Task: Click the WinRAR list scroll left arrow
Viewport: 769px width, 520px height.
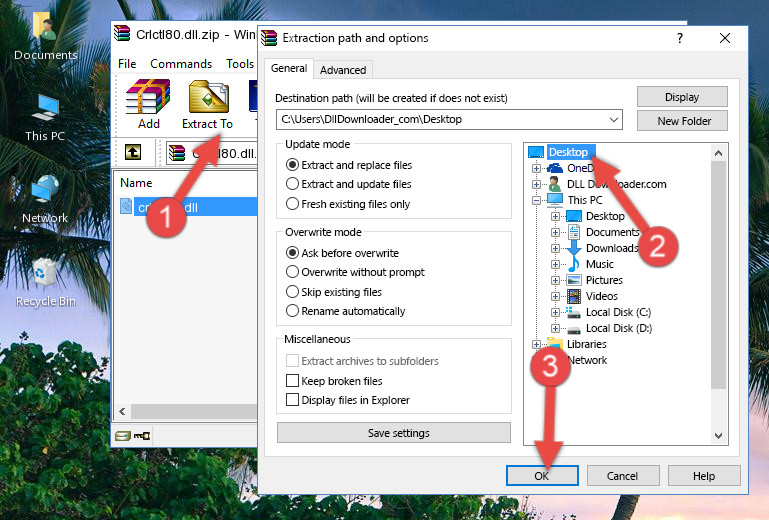Action: click(123, 411)
